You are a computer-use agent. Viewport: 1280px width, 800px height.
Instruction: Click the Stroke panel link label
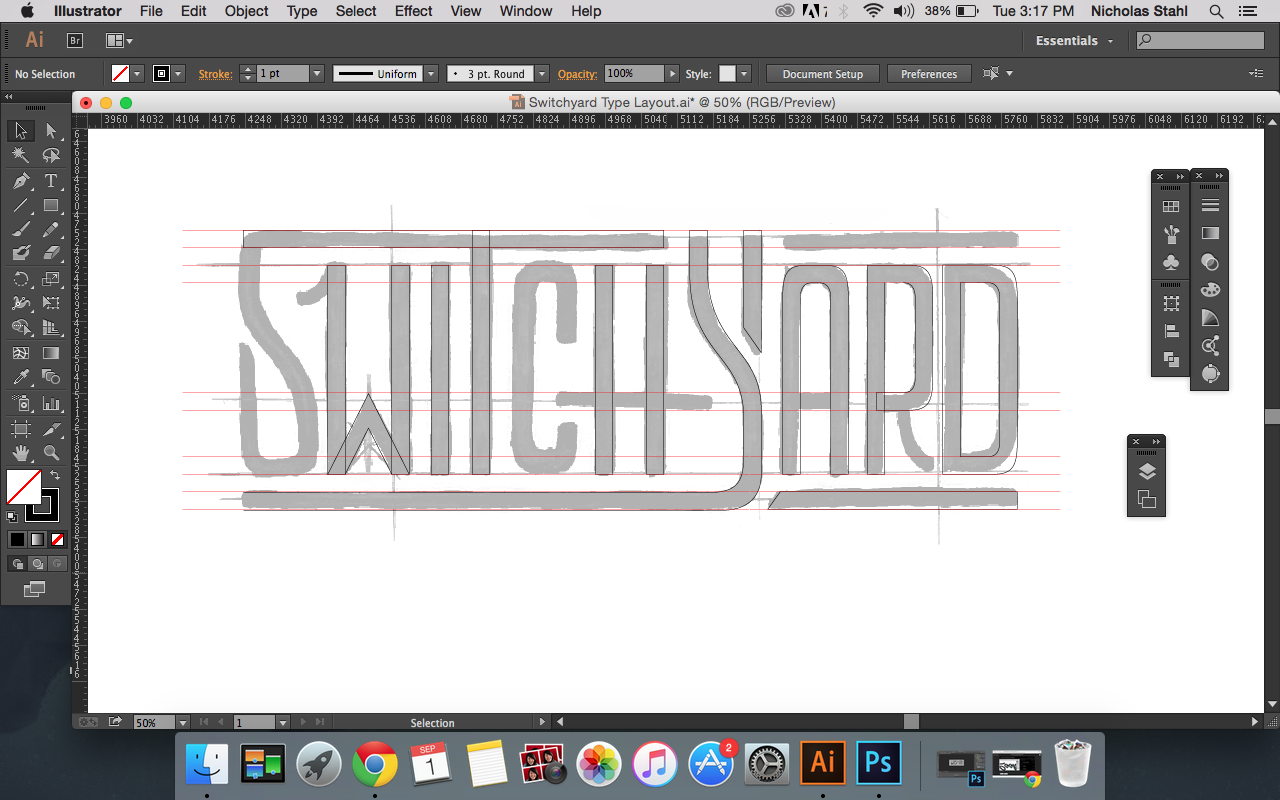(214, 74)
